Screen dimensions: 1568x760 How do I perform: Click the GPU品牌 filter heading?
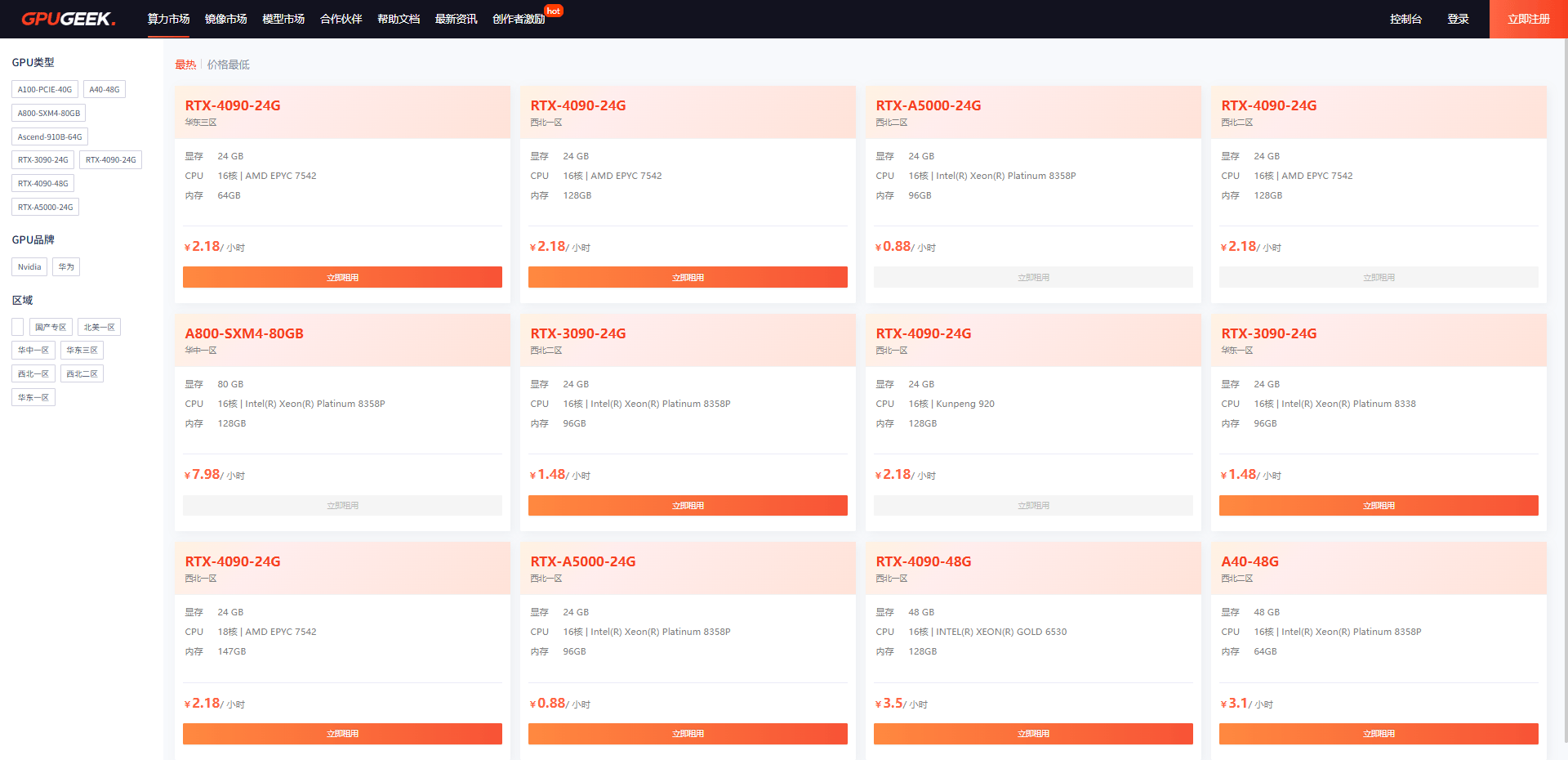tap(33, 239)
